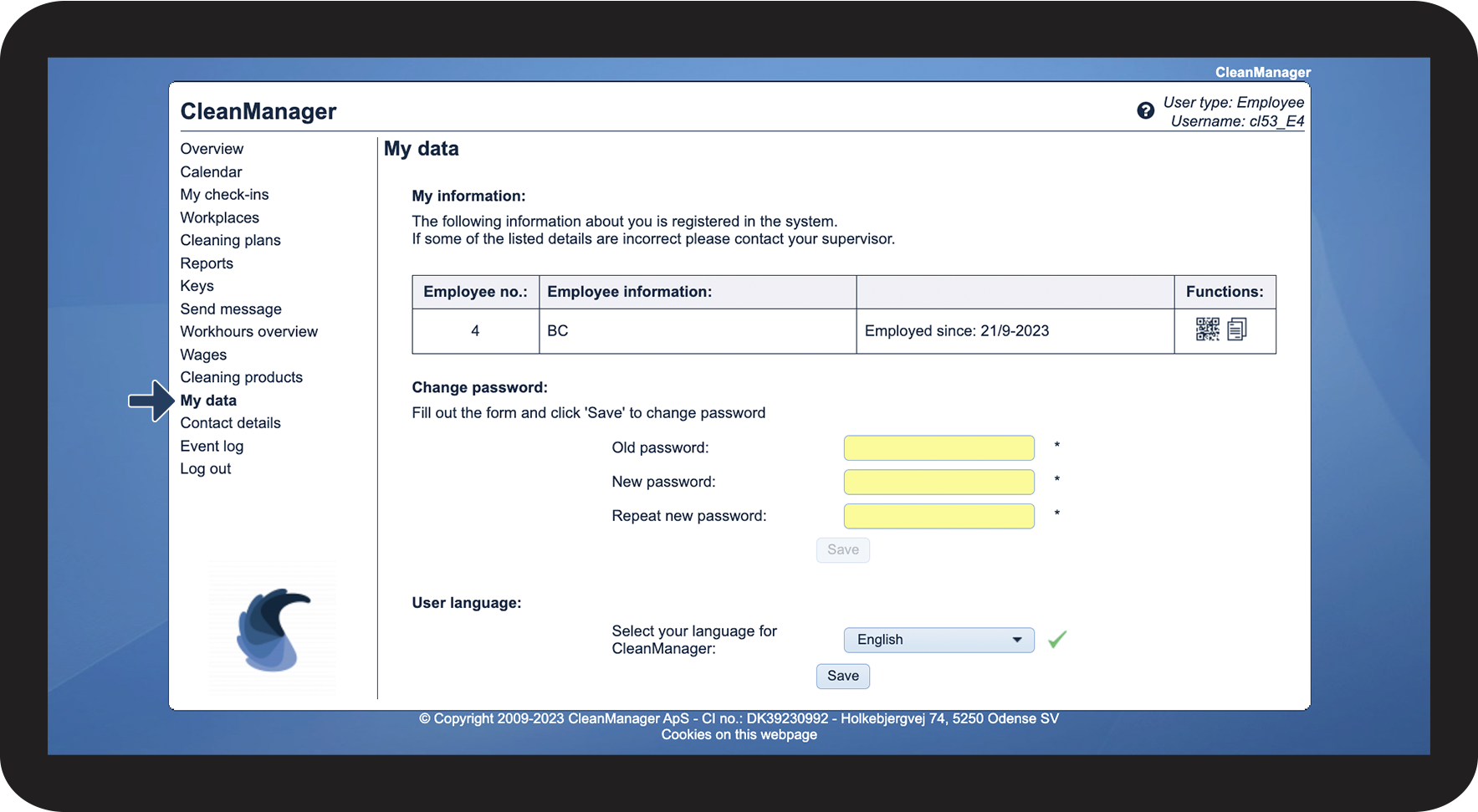Save the selected user language

point(842,676)
